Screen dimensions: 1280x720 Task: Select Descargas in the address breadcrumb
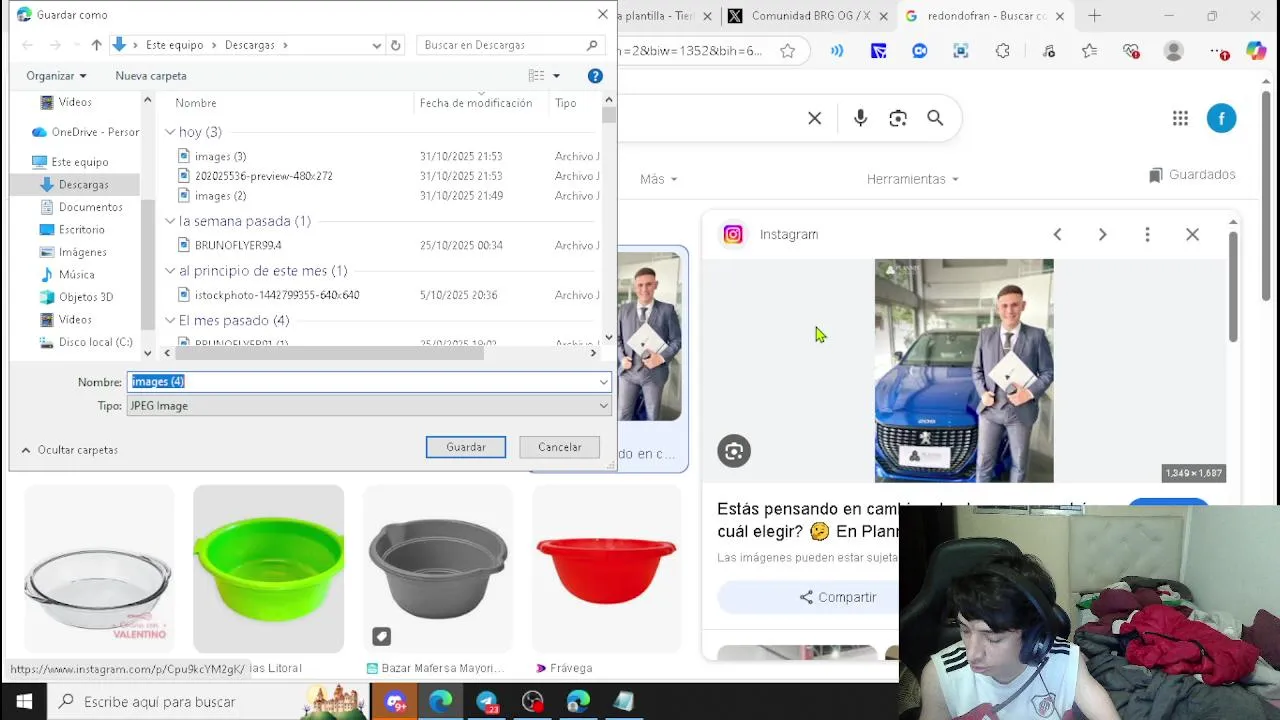click(x=249, y=45)
